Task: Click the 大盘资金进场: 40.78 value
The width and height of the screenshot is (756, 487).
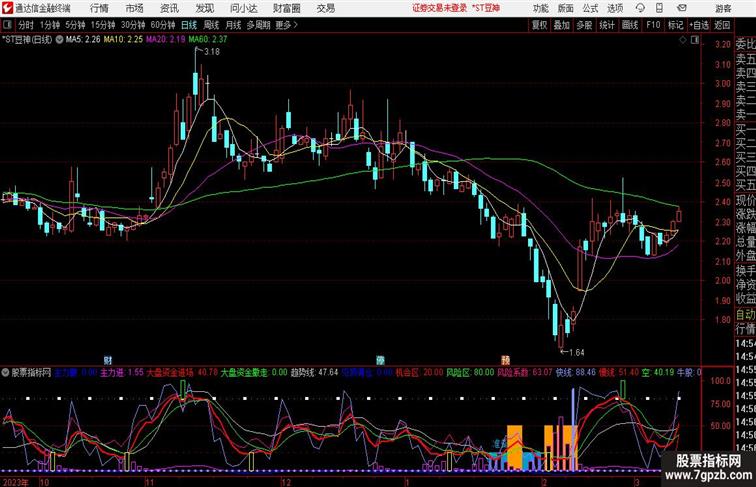Action: click(182, 372)
